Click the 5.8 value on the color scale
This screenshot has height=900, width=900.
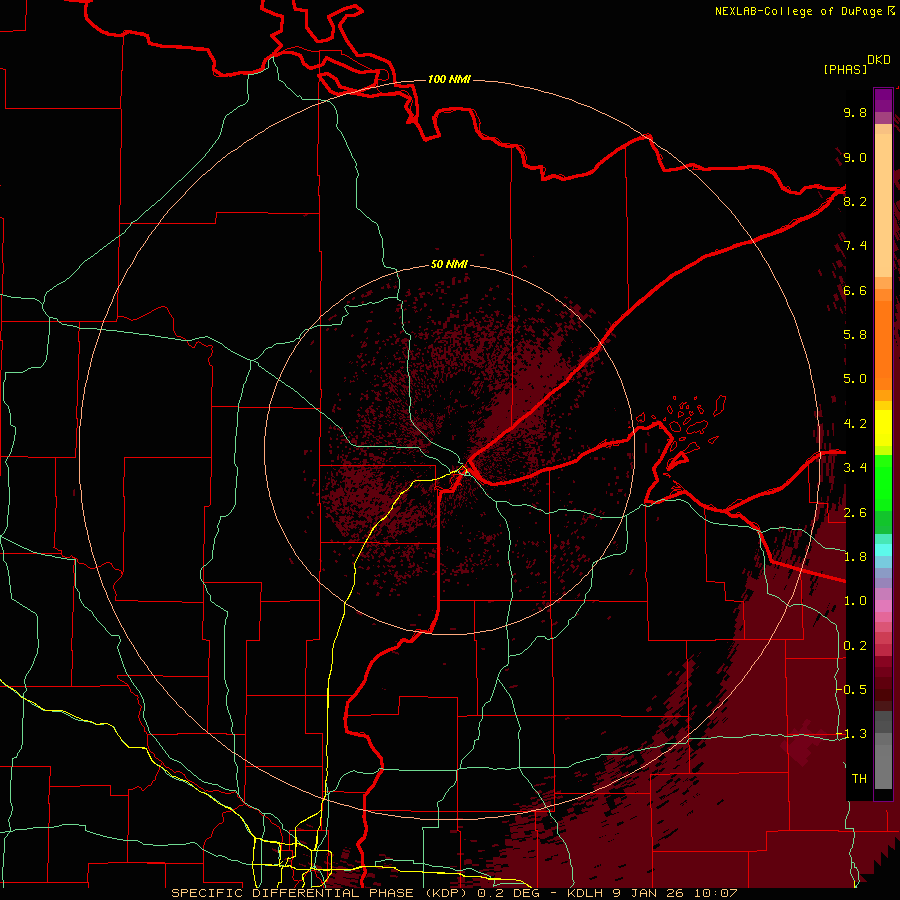tap(855, 335)
